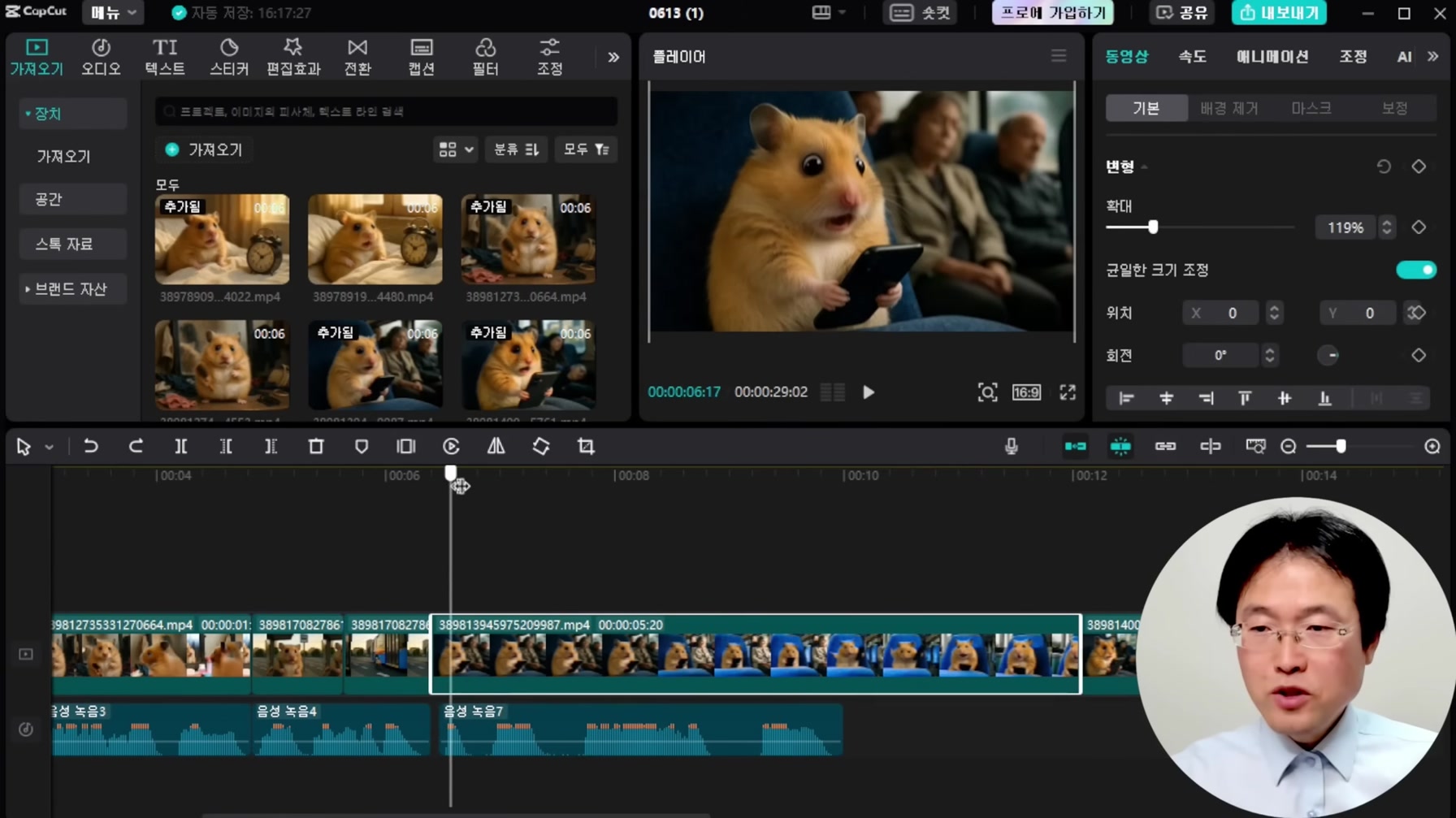Image resolution: width=1456 pixels, height=818 pixels.
Task: Add a marker with the shield icon
Action: pyautogui.click(x=362, y=446)
